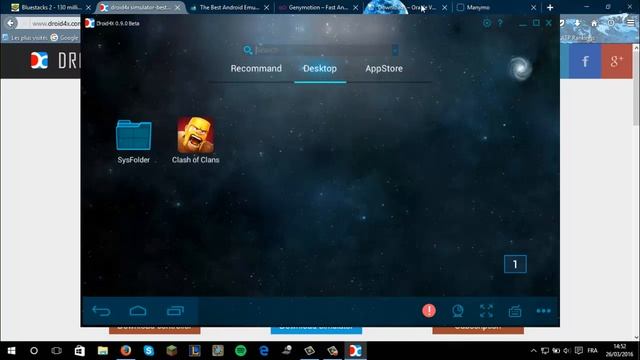The image size is (640, 360).
Task: Open the taskbar clock and date
Action: pyautogui.click(x=619, y=351)
